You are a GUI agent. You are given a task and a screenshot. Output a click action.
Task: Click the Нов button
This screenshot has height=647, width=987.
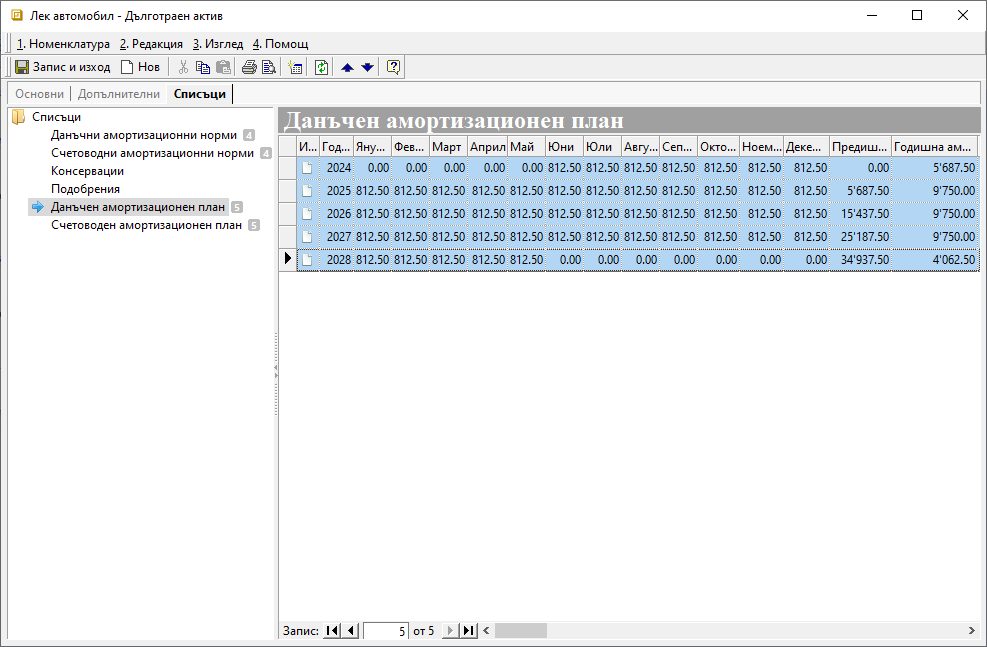click(140, 67)
